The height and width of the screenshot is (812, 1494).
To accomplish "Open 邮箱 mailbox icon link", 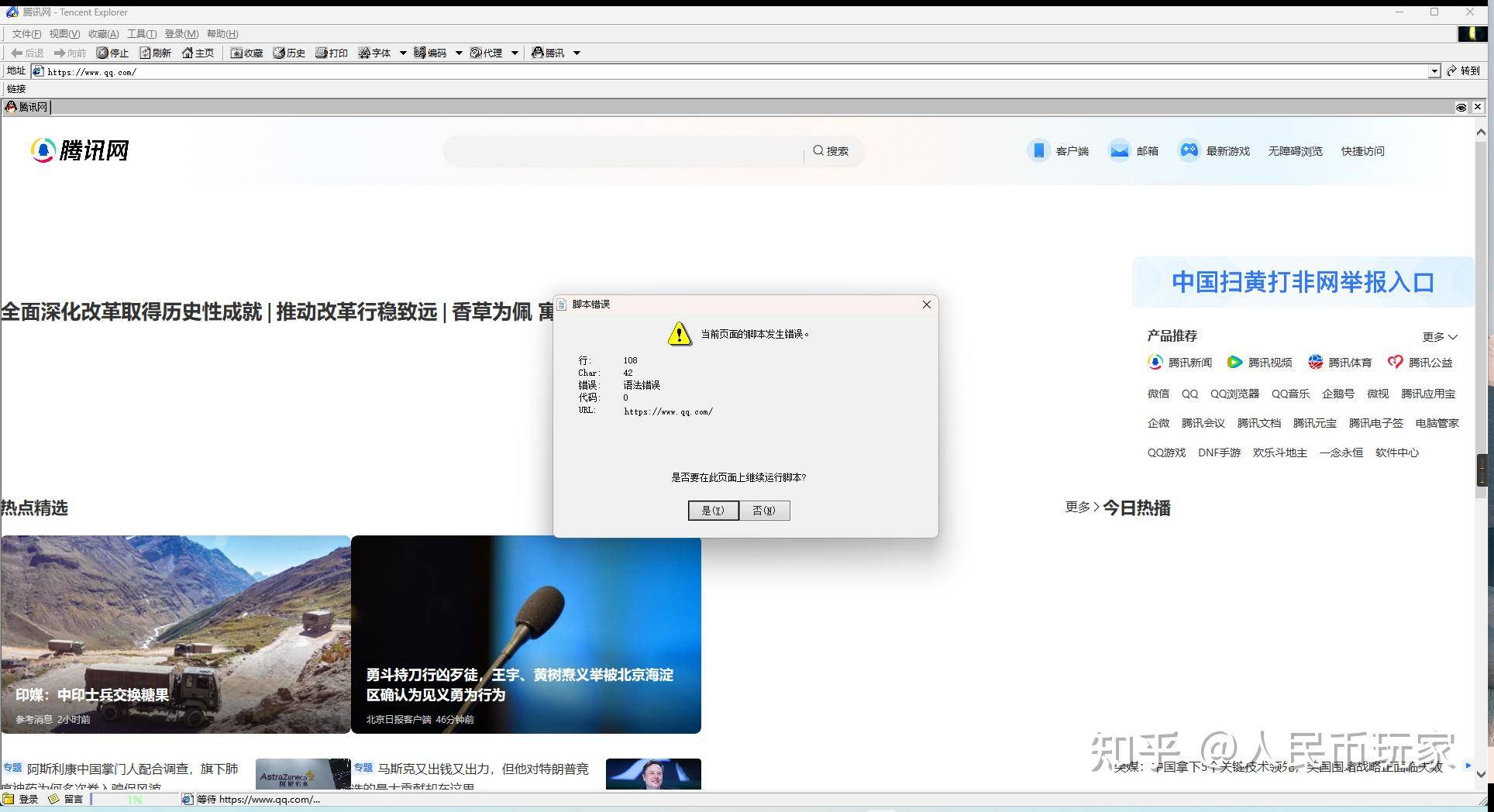I will click(x=1133, y=150).
